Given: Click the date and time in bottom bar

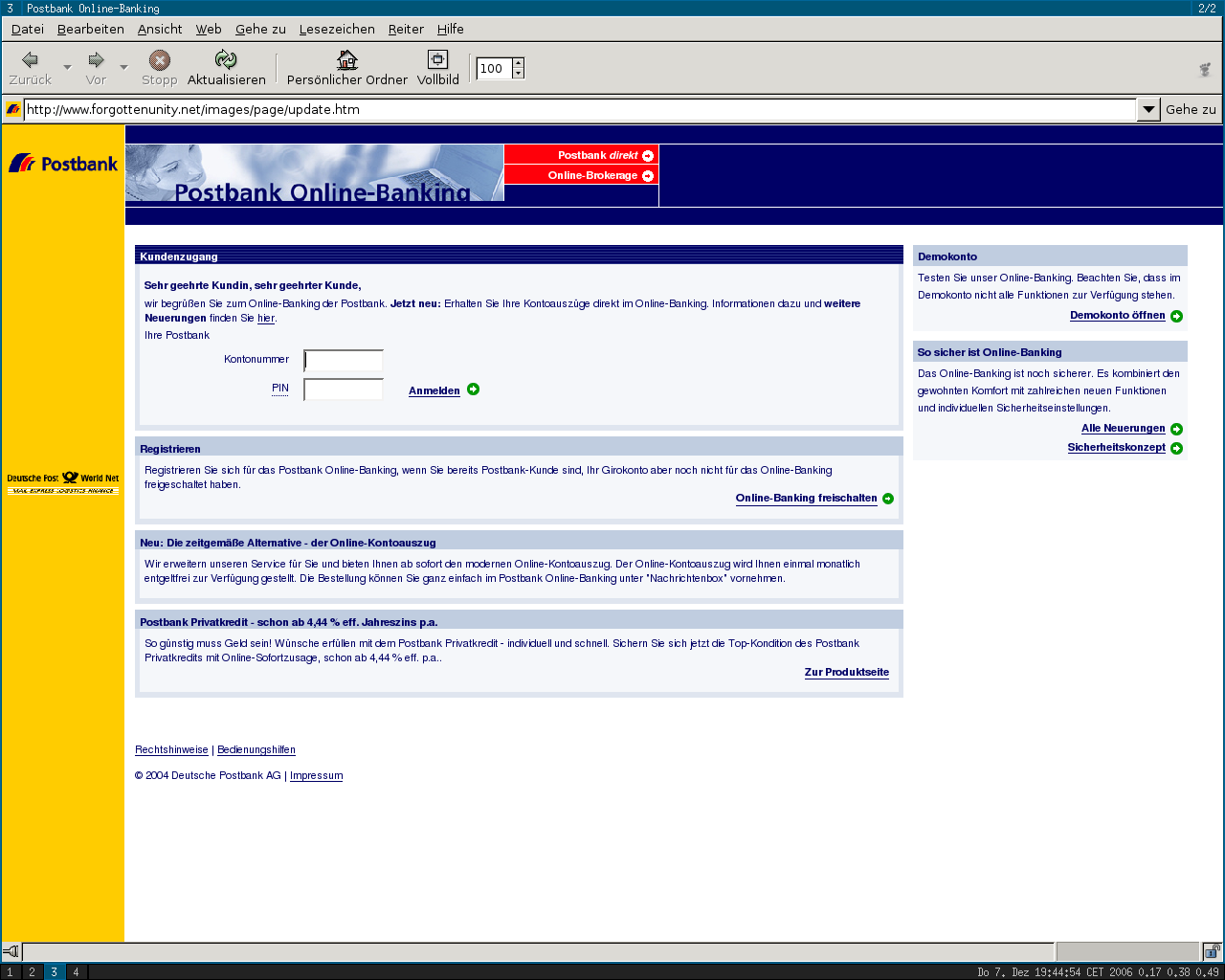Looking at the screenshot, I should 1054,972.
